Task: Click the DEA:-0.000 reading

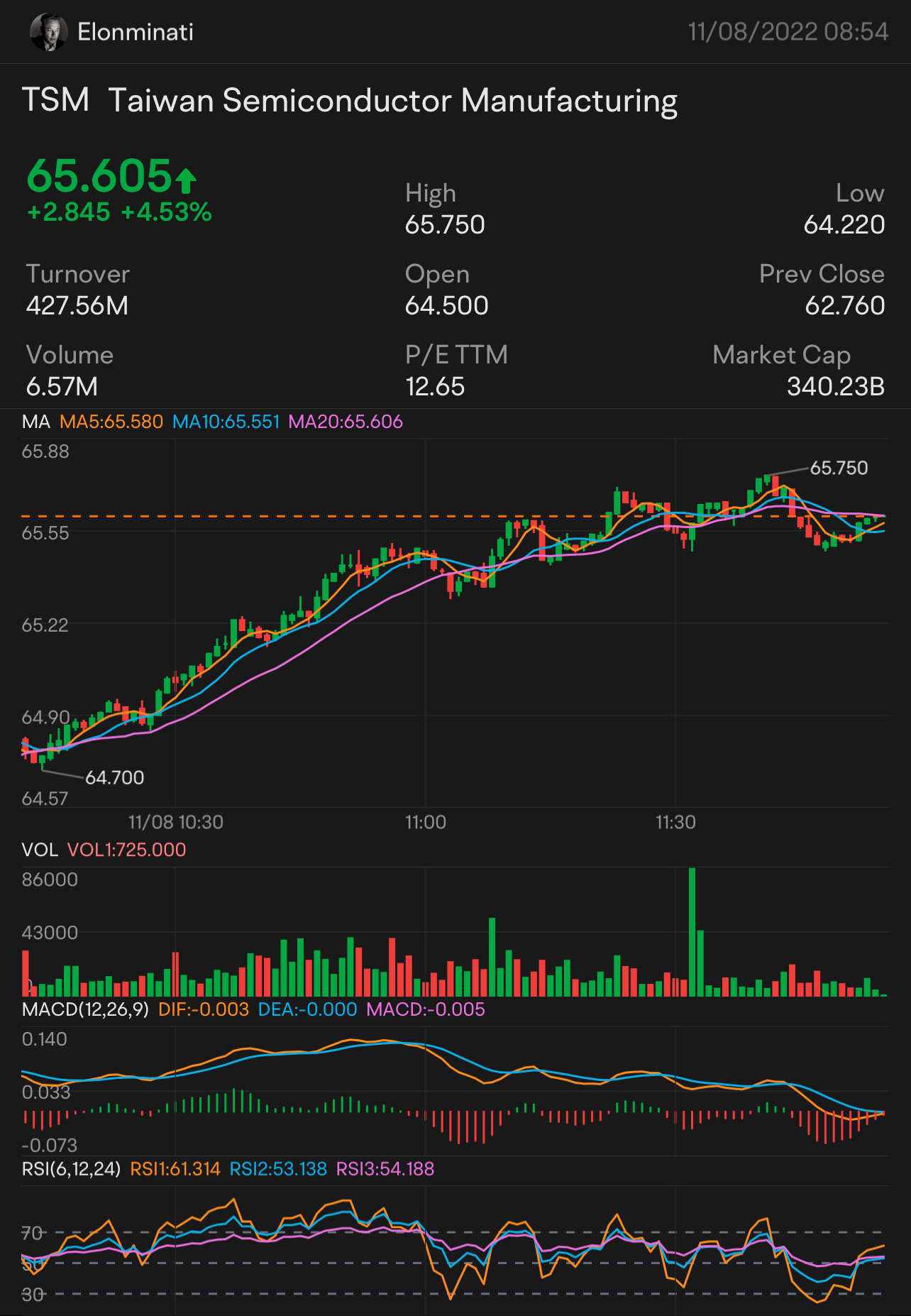Action: (307, 1009)
